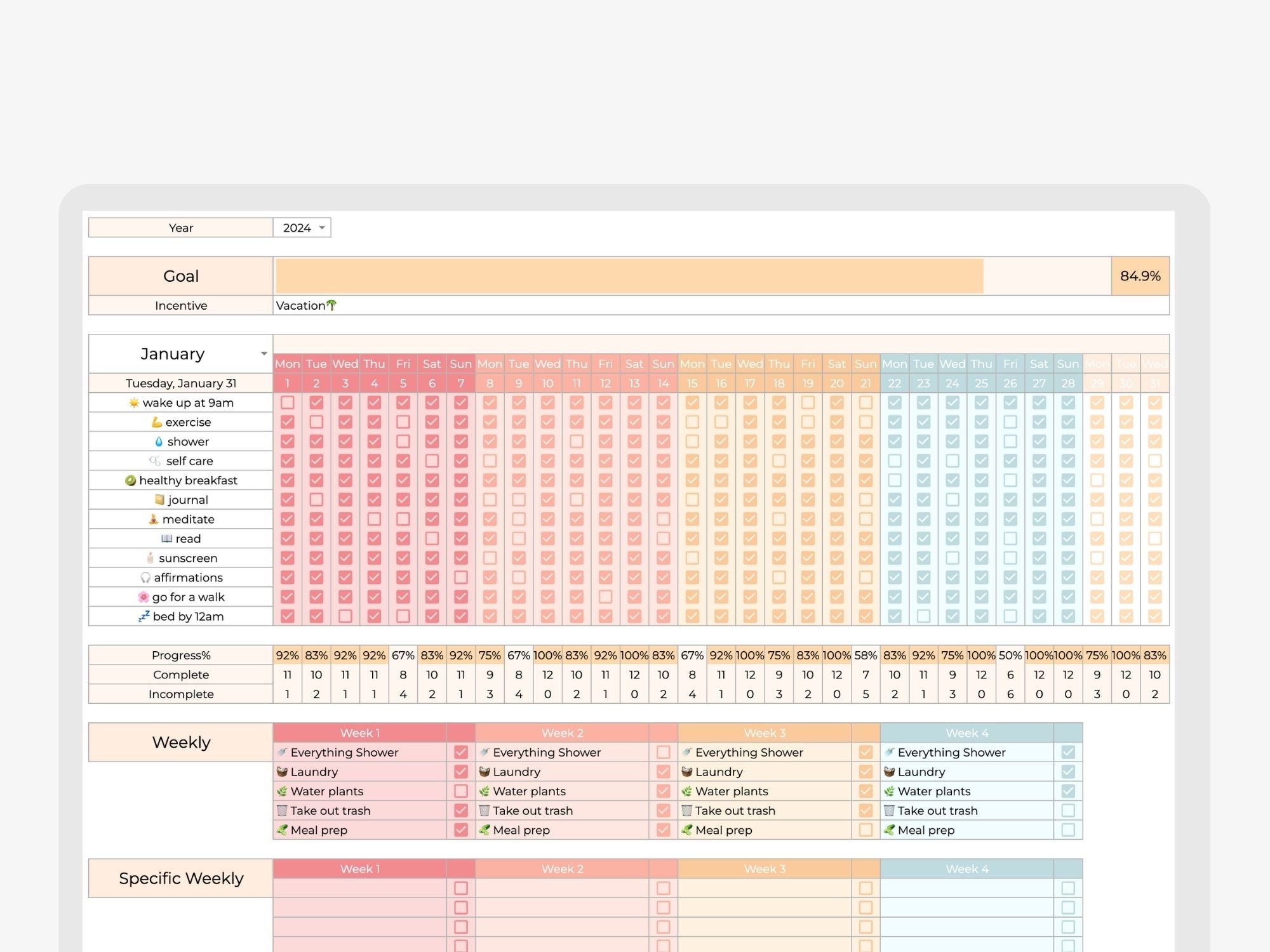Select the Week 3 header in Weekly section
1270x952 pixels.
[765, 733]
